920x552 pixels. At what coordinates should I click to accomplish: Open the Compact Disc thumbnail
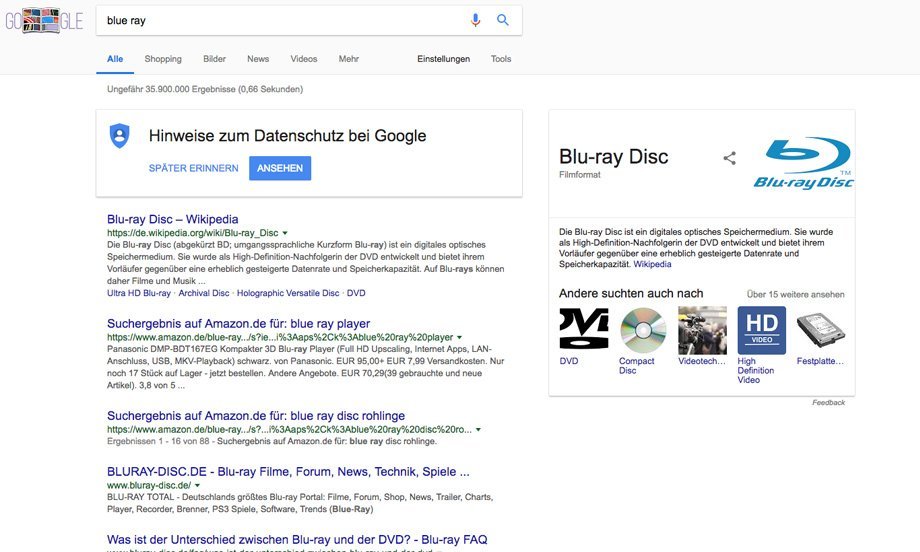click(643, 330)
